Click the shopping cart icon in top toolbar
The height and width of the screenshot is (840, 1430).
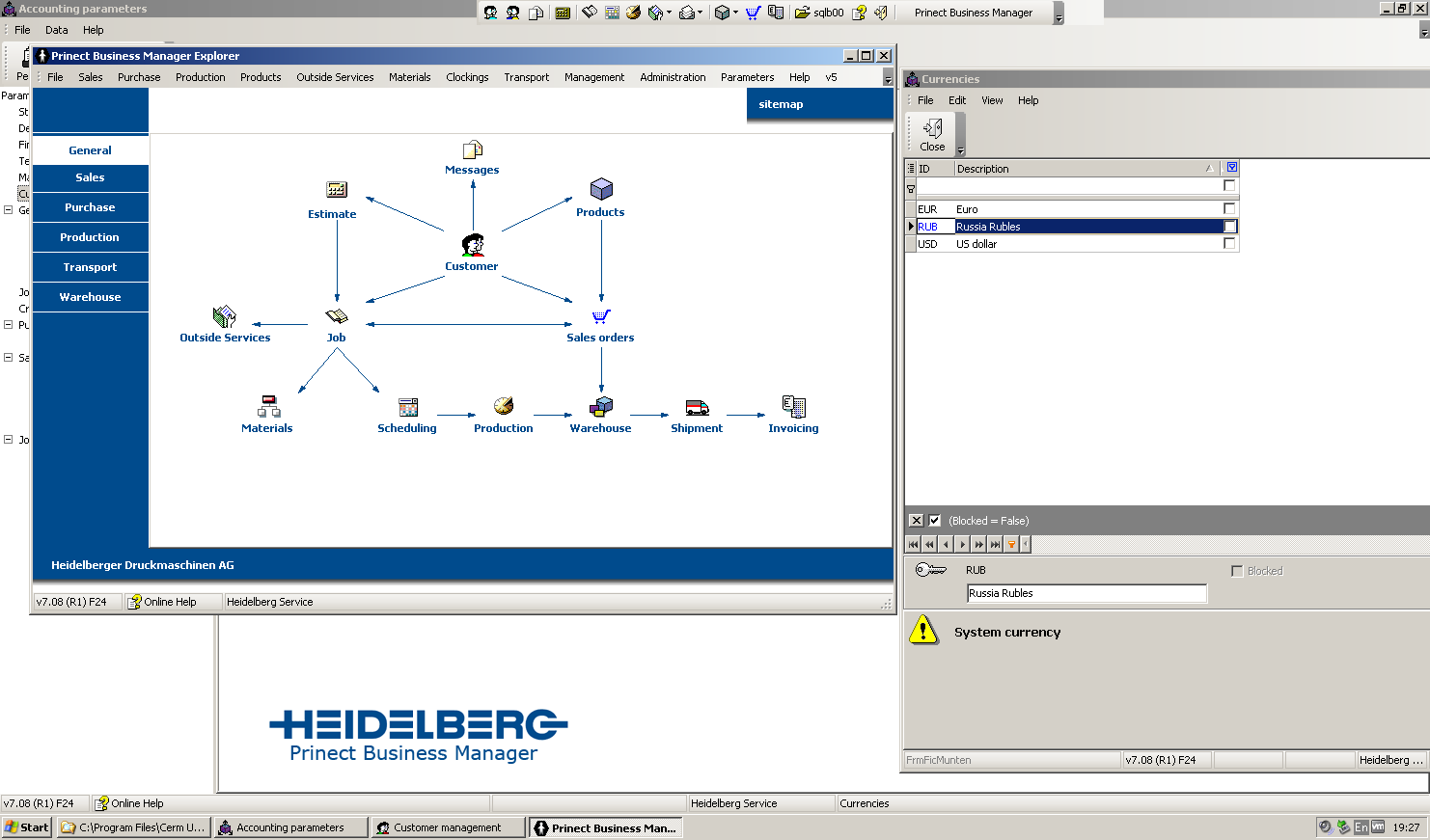pyautogui.click(x=753, y=13)
